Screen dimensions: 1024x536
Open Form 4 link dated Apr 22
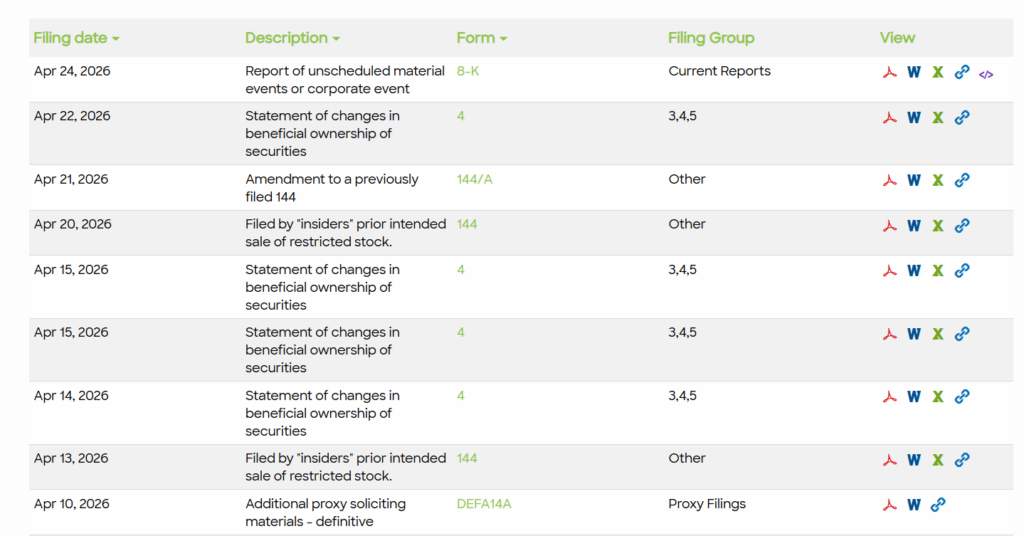point(460,116)
